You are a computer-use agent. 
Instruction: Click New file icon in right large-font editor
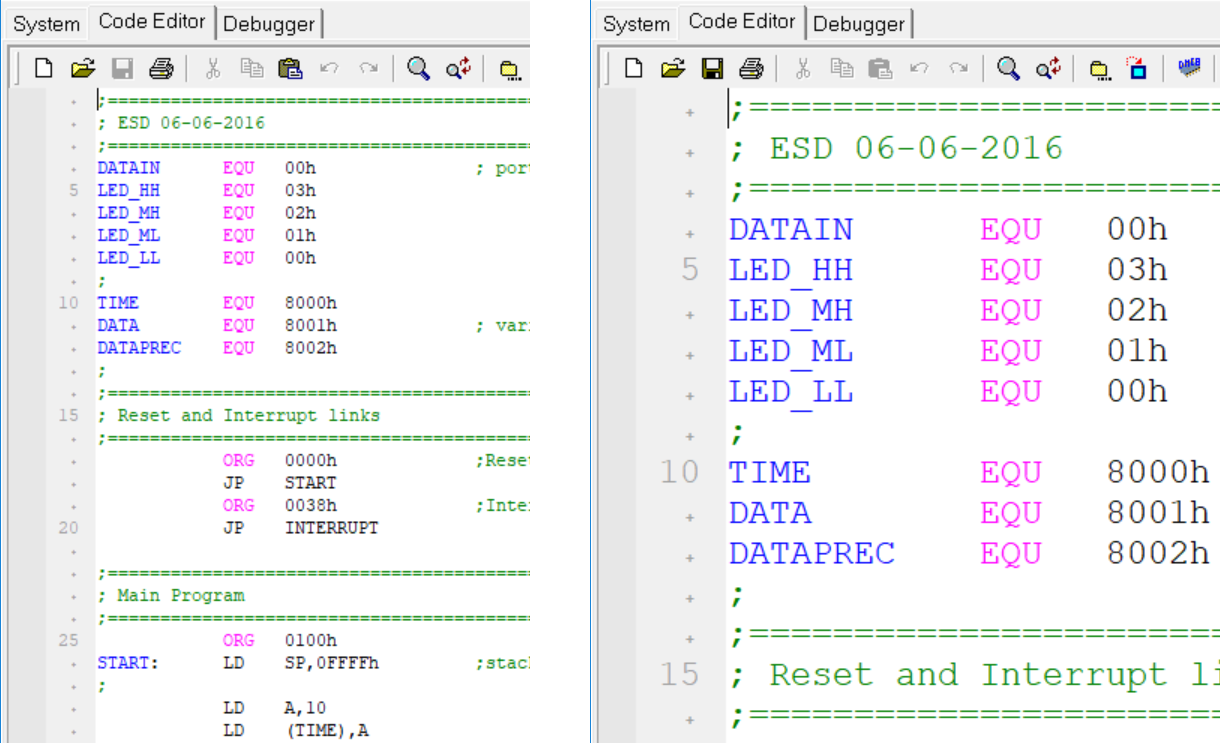pyautogui.click(x=634, y=68)
